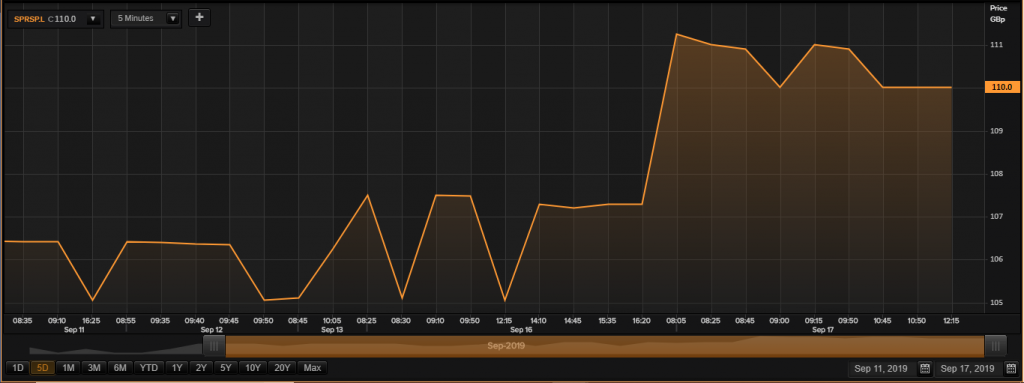Grab the right range slider handle
1024x383 pixels.
point(995,346)
